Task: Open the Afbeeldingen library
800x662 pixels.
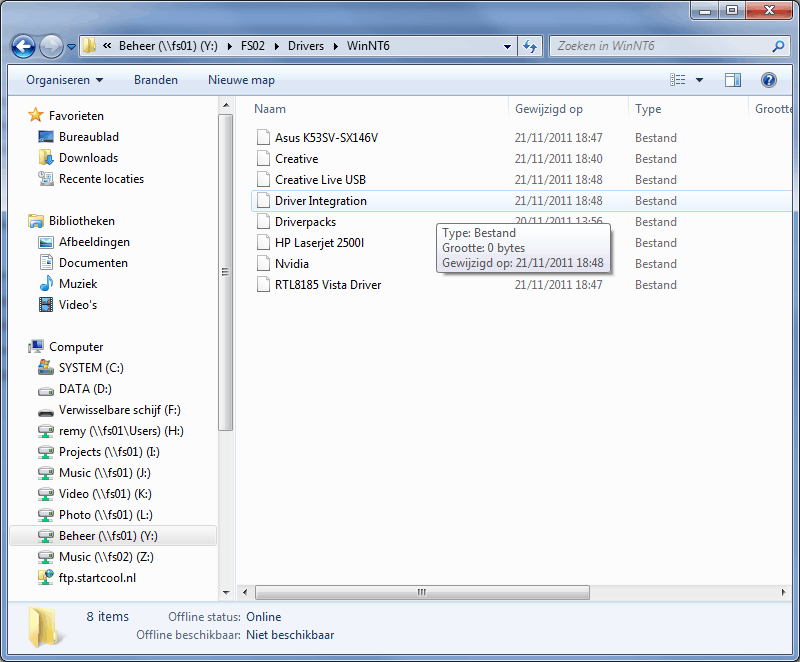Action: coord(94,242)
